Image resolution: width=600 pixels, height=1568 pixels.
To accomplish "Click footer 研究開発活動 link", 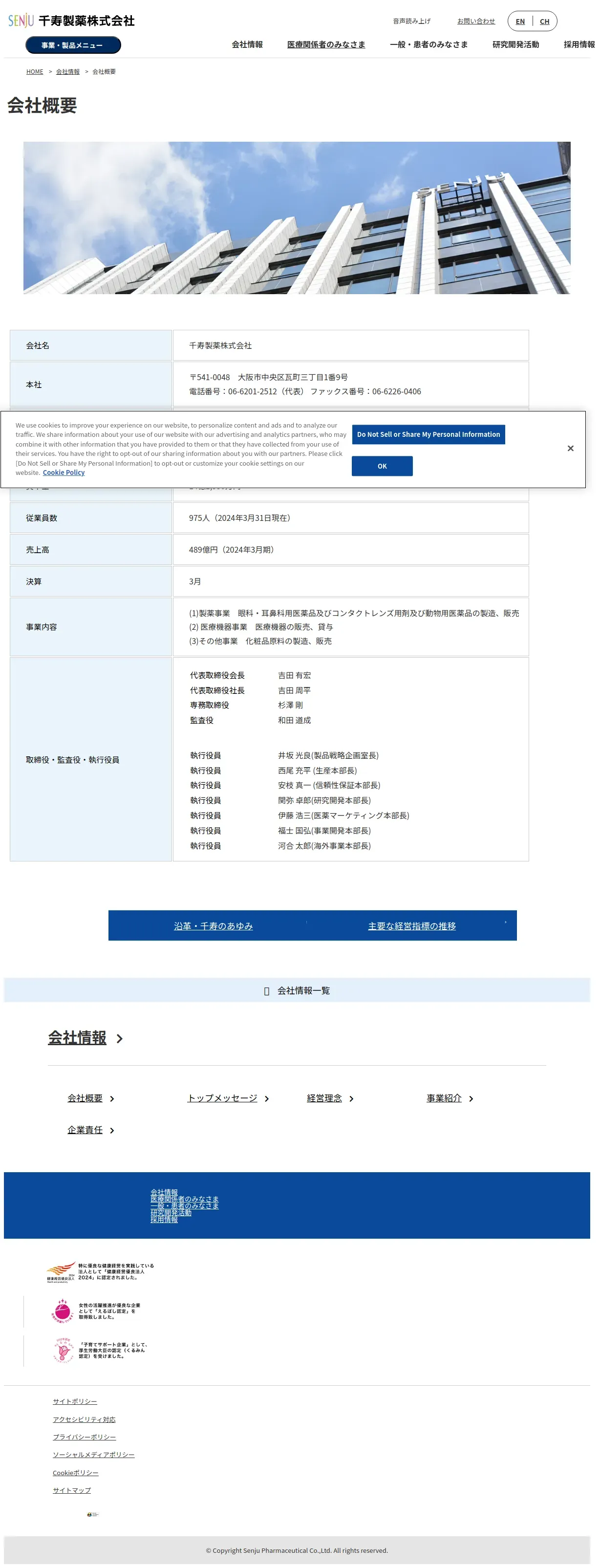I will pos(171,1212).
